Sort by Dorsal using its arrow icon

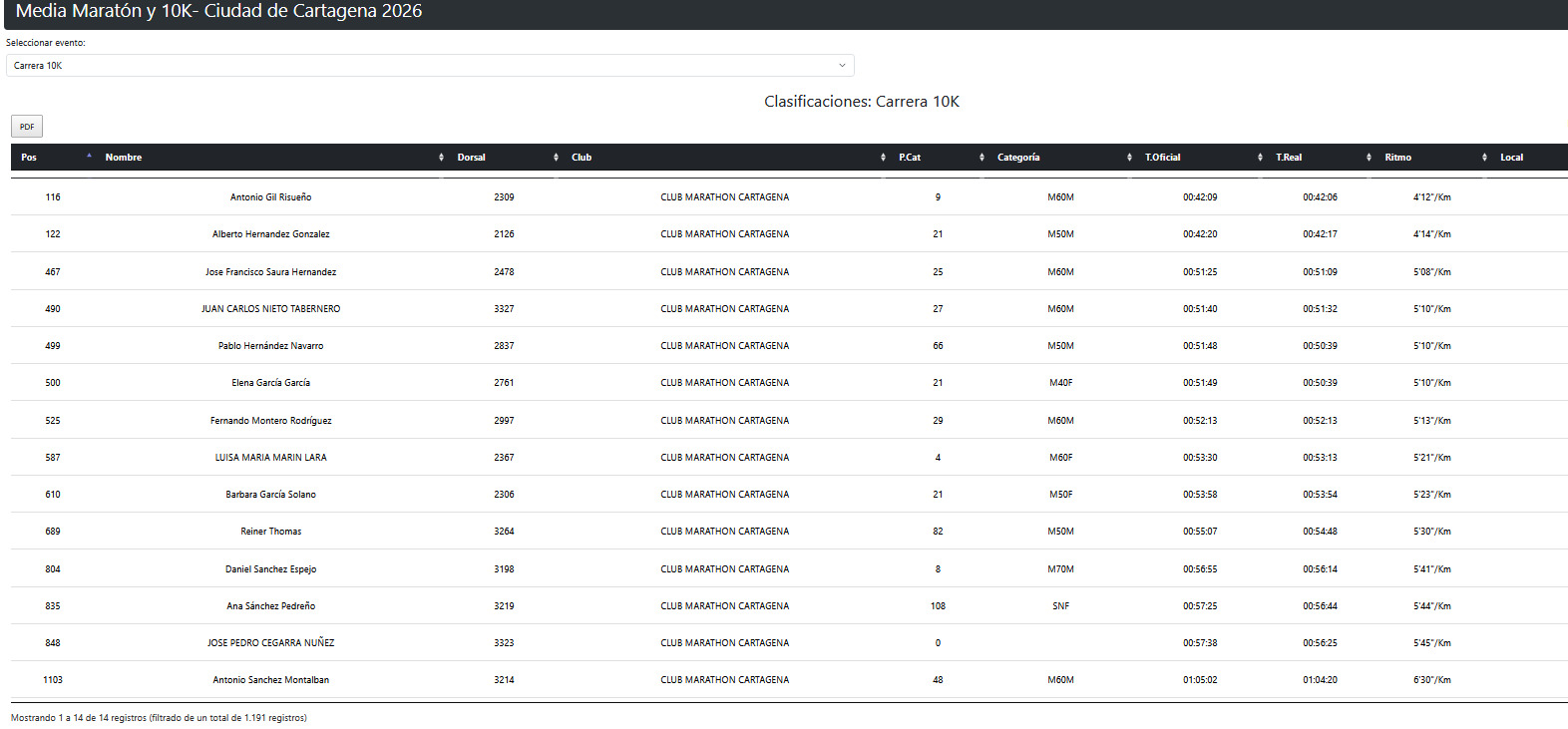click(x=556, y=158)
